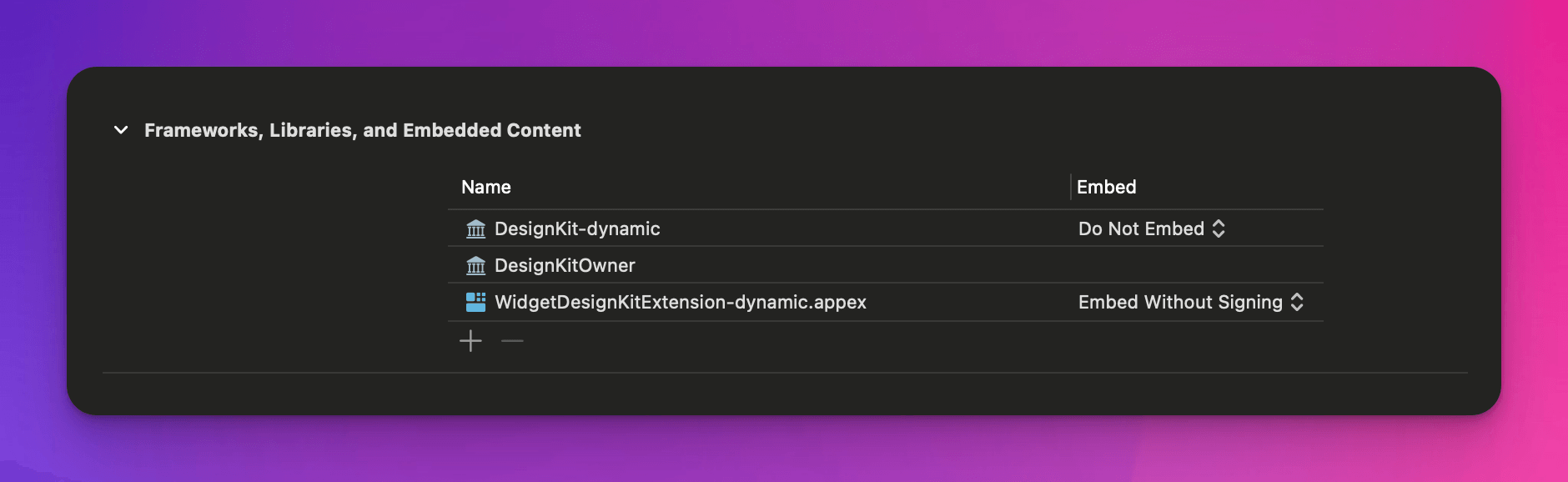Screen dimensions: 1568x482
Task: Click the widget extension icon beside WidgetDesignKitExtension-dynamic.appex
Action: point(475,302)
